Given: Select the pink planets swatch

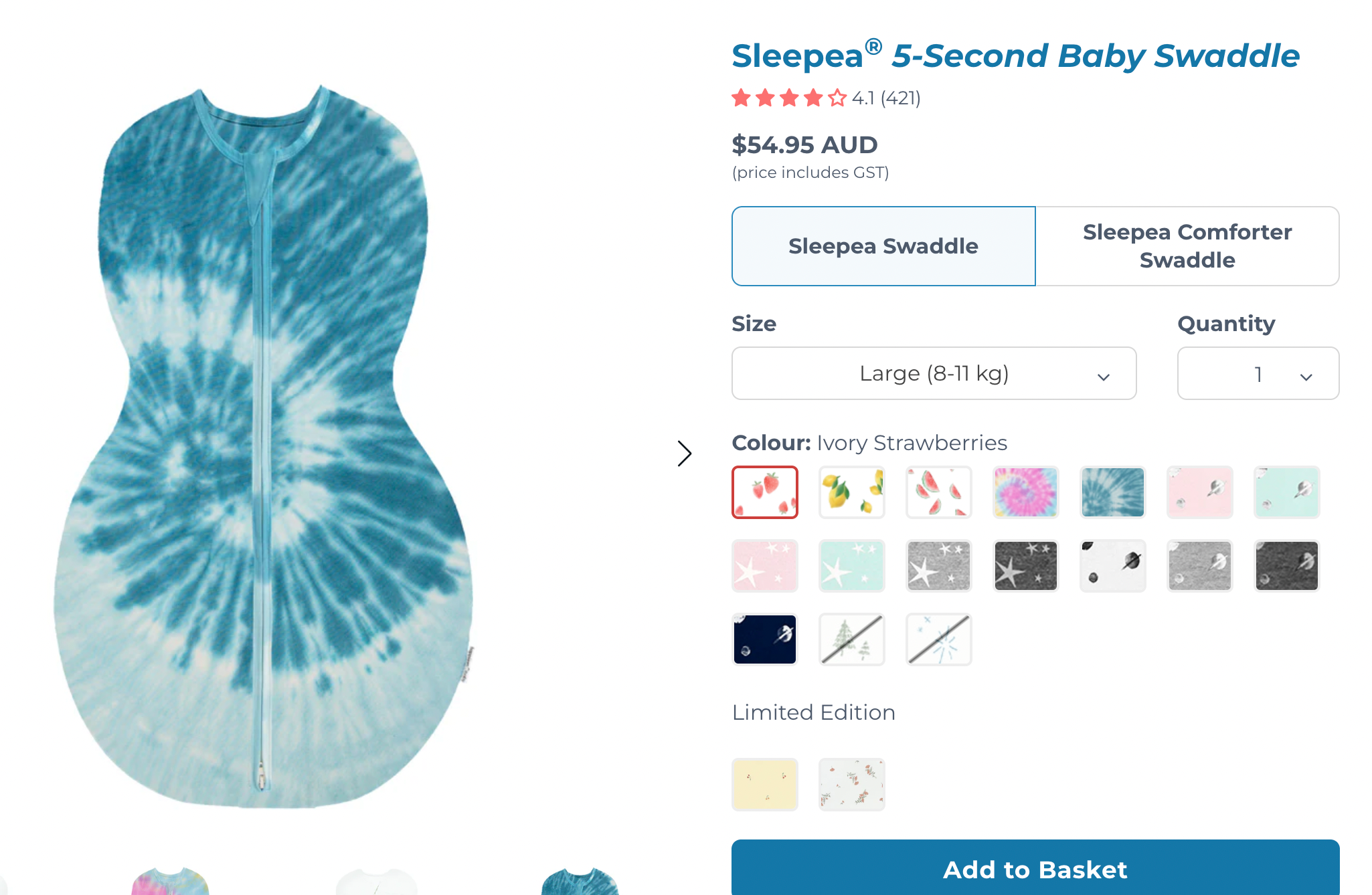Looking at the screenshot, I should pos(1200,492).
